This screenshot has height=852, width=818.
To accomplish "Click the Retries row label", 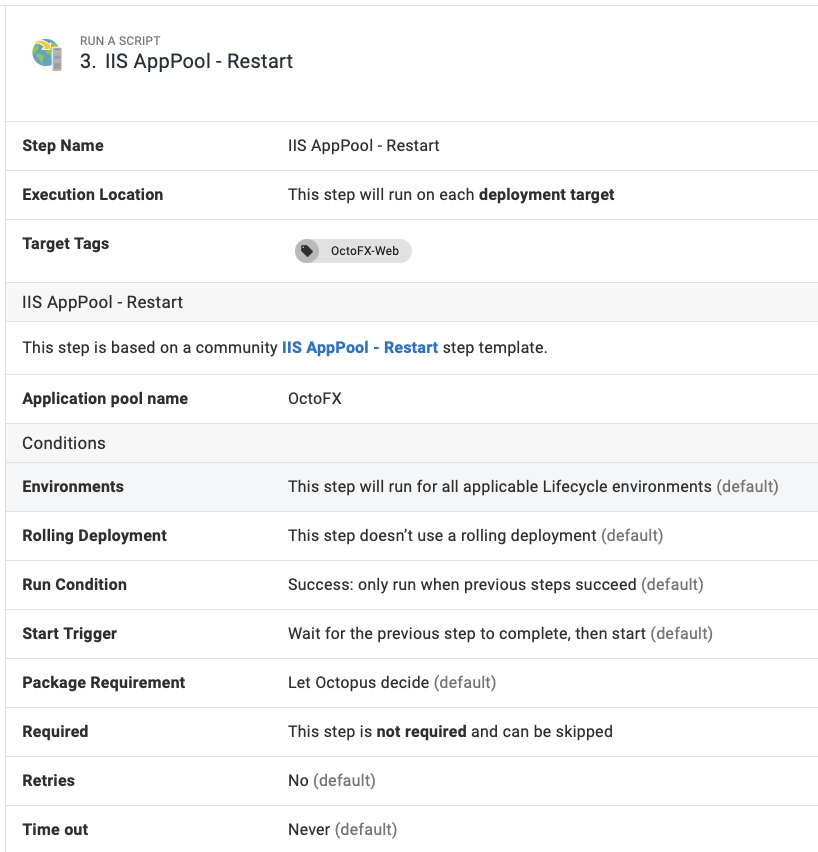I will click(x=48, y=781).
